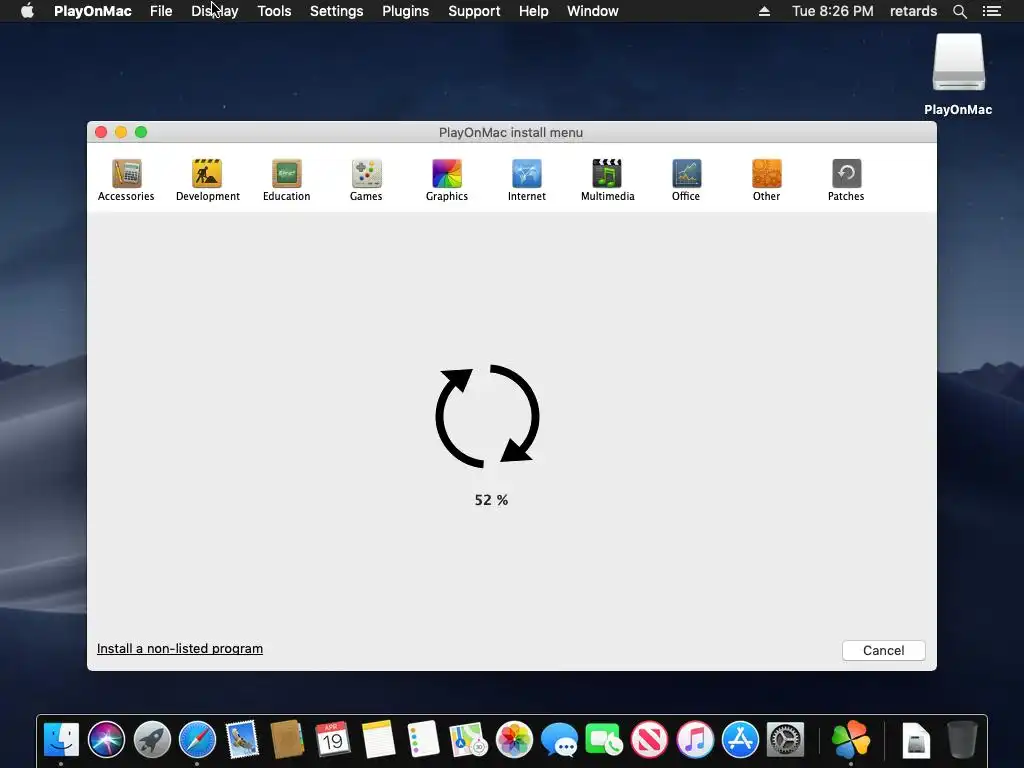This screenshot has width=1024, height=768.
Task: Click the eject icon in menu bar
Action: 764,11
